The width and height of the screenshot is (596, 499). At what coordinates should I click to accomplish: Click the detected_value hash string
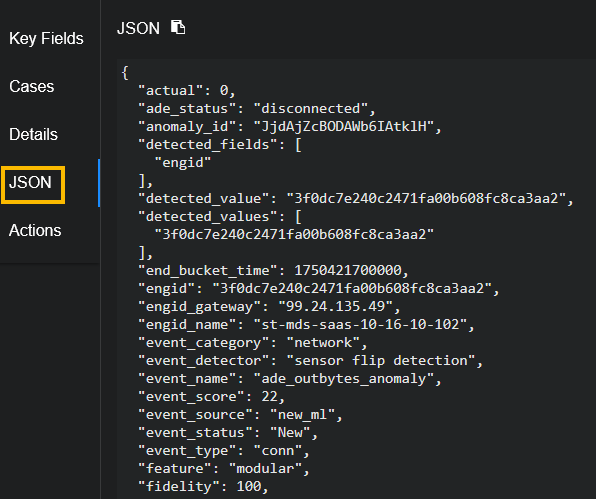[426, 198]
